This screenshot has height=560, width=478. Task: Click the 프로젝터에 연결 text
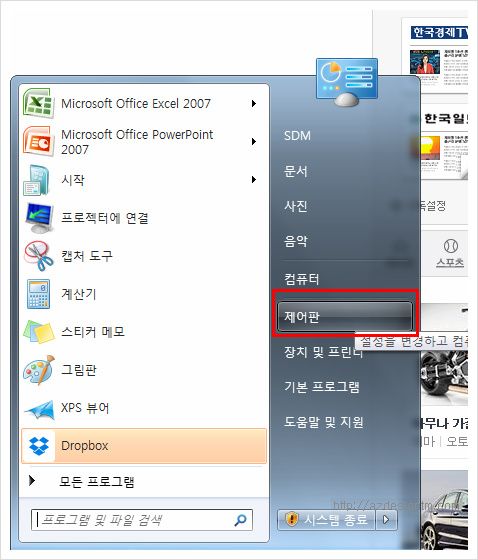click(105, 218)
